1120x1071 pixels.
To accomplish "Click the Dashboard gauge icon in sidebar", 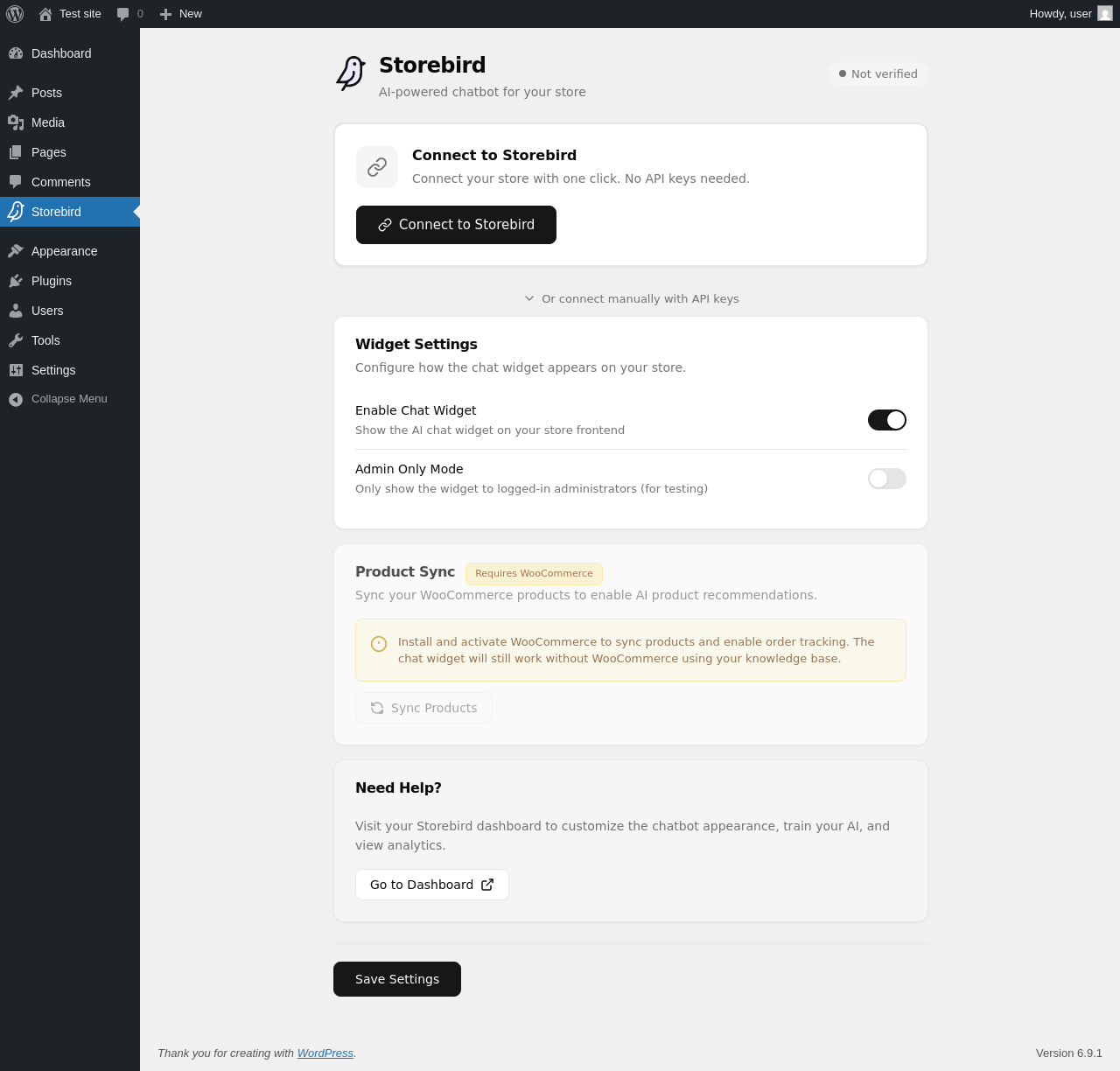I will [x=16, y=53].
